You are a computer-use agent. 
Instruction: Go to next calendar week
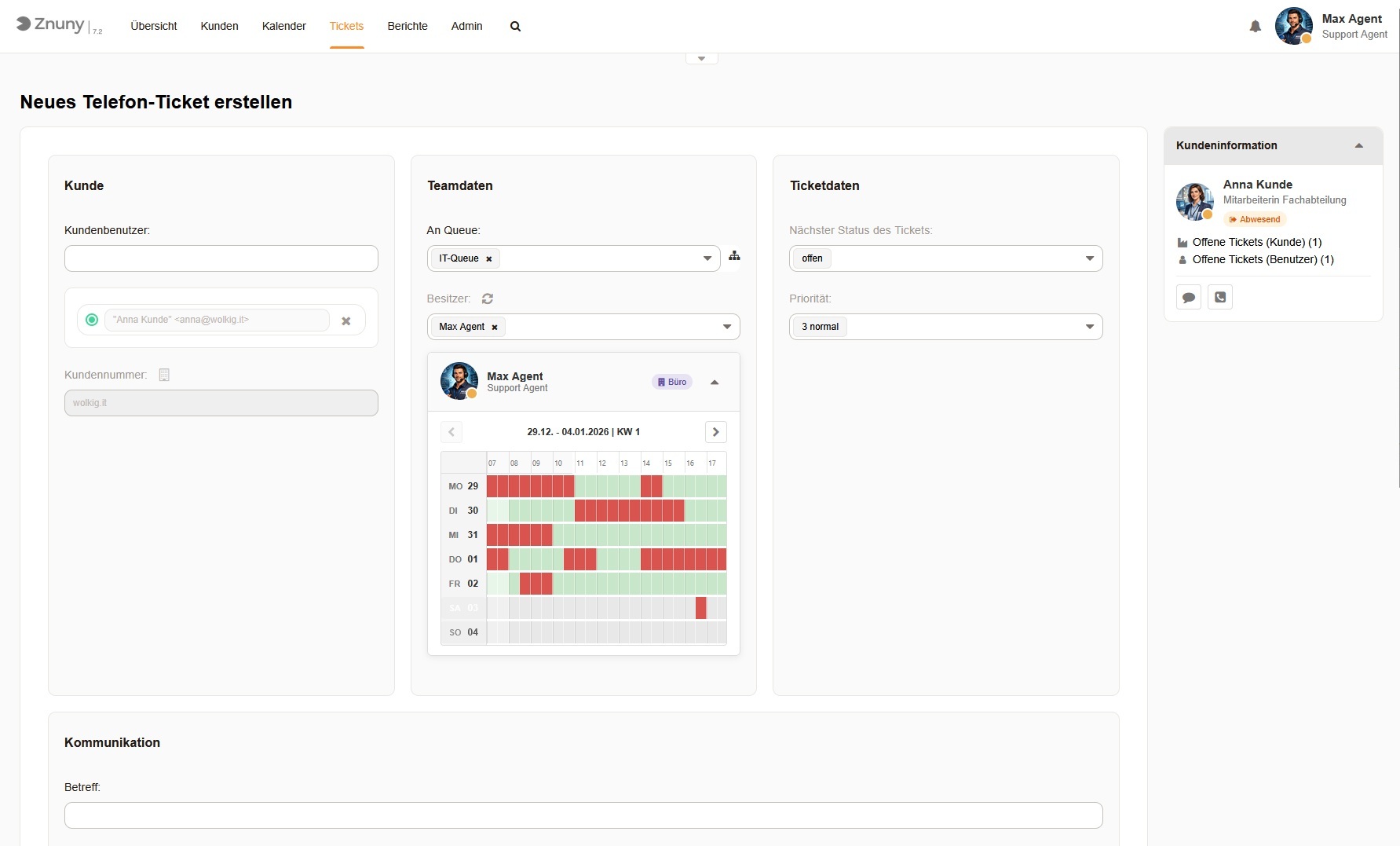point(715,432)
